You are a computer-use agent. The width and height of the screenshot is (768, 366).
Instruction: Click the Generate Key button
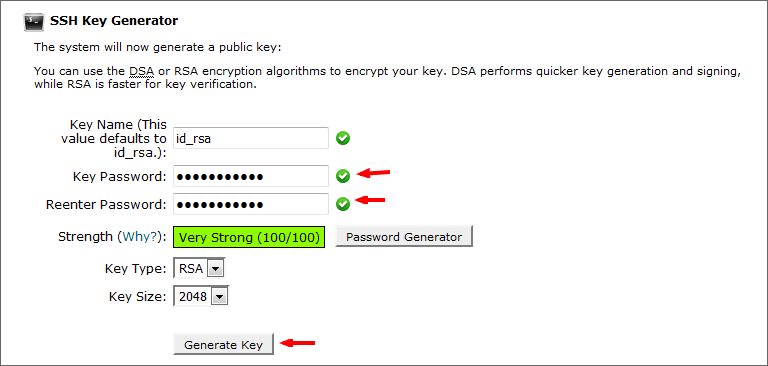pos(223,344)
